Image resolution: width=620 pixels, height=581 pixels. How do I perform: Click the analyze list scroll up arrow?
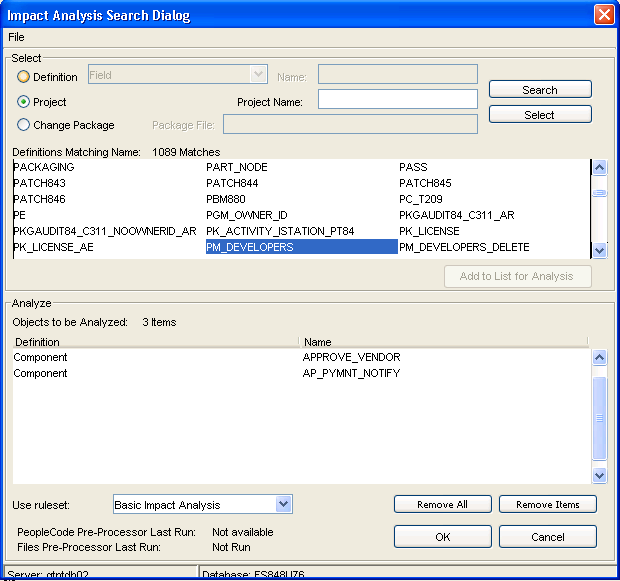click(599, 358)
